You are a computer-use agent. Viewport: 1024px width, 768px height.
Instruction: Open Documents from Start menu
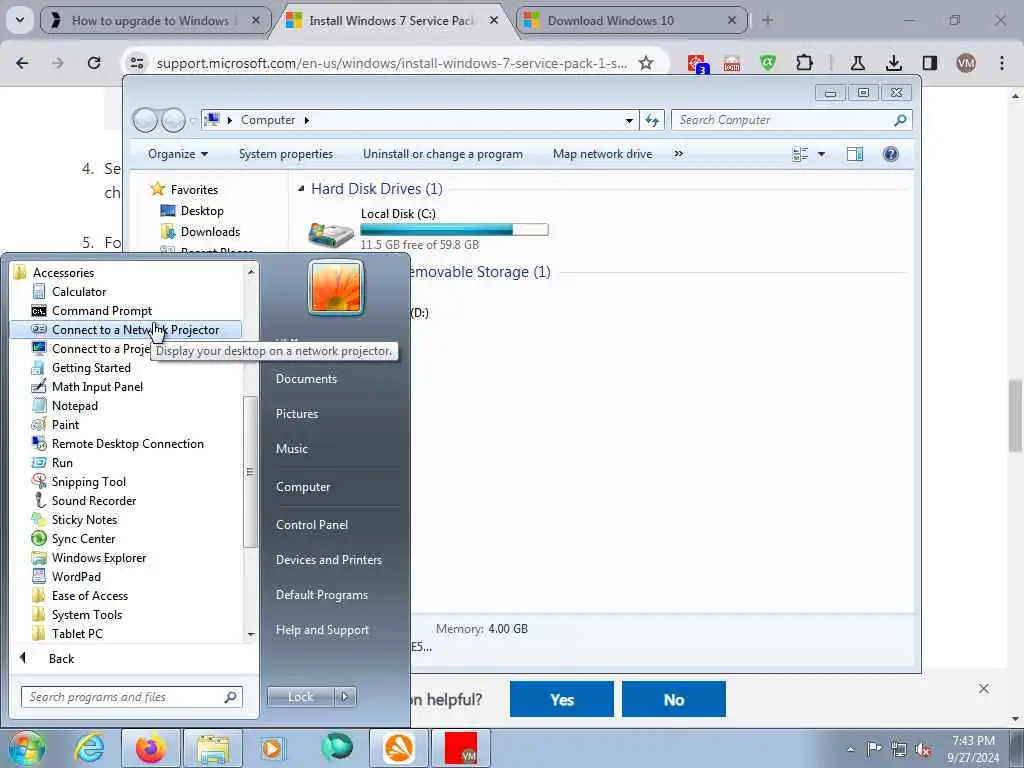tap(306, 379)
